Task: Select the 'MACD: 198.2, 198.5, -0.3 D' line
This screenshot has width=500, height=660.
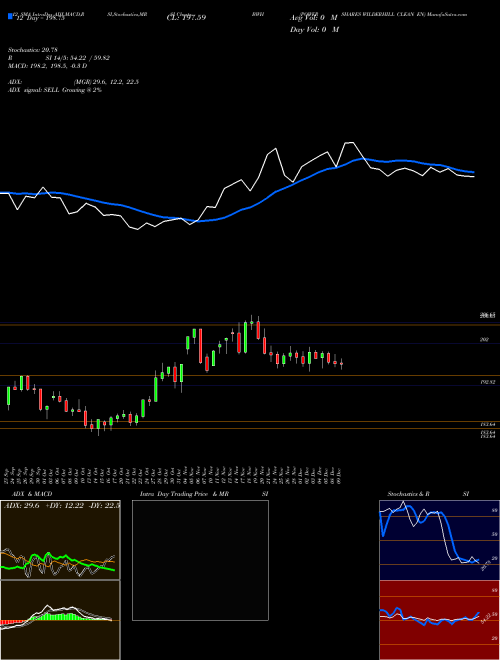Action: point(48,66)
